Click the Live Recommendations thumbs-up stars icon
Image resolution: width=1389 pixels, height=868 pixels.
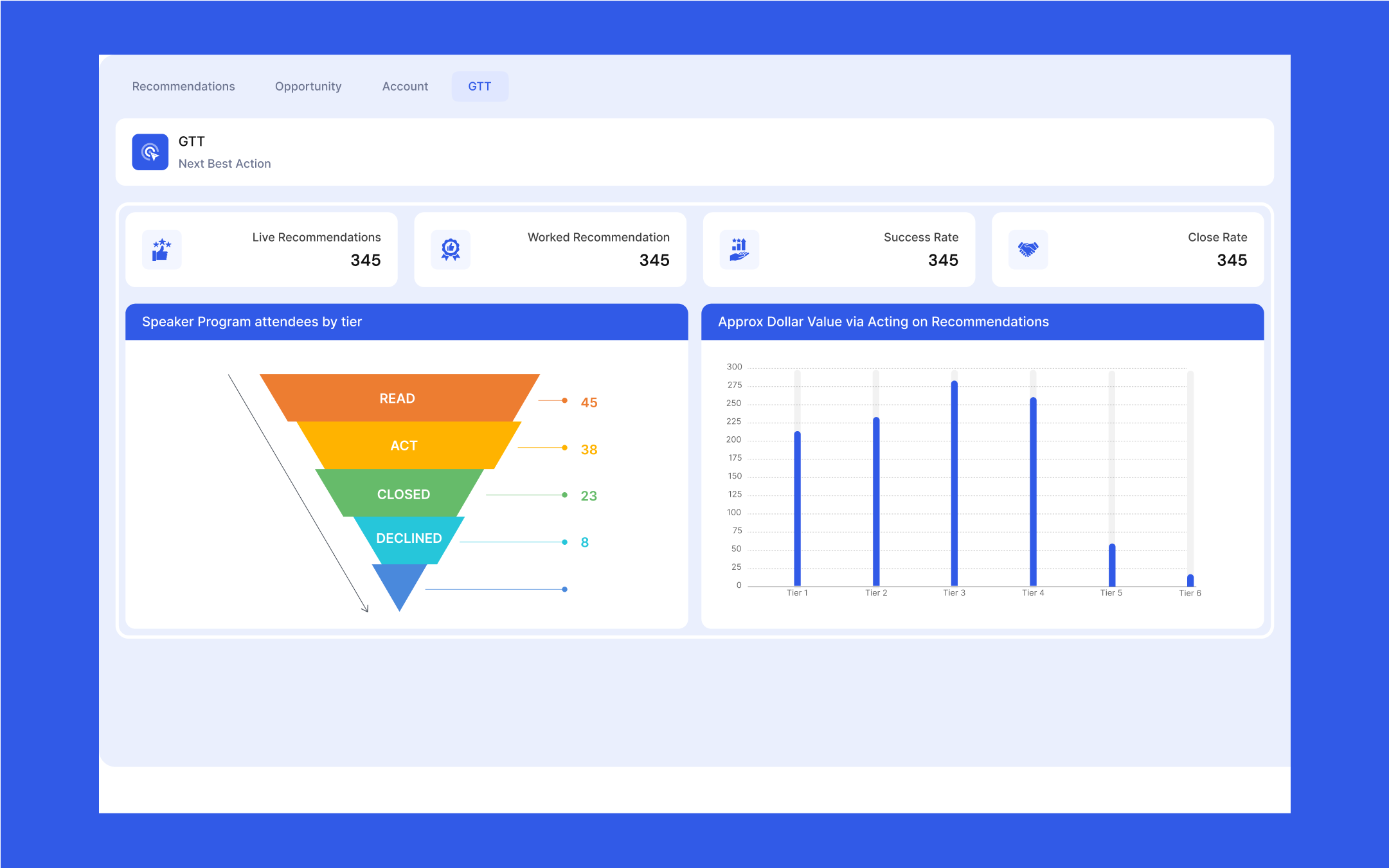click(161, 249)
